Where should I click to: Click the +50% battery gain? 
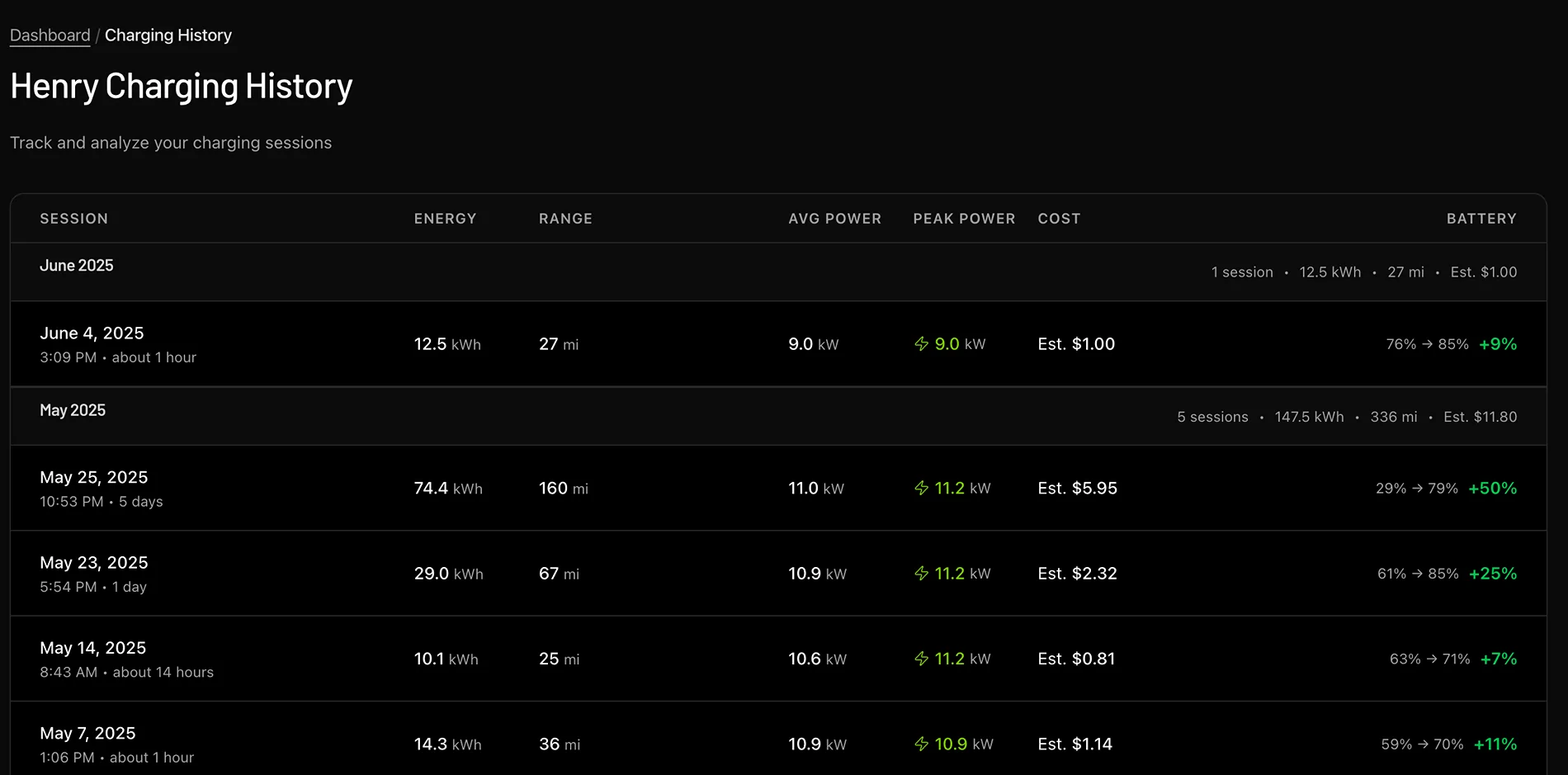tap(1492, 489)
